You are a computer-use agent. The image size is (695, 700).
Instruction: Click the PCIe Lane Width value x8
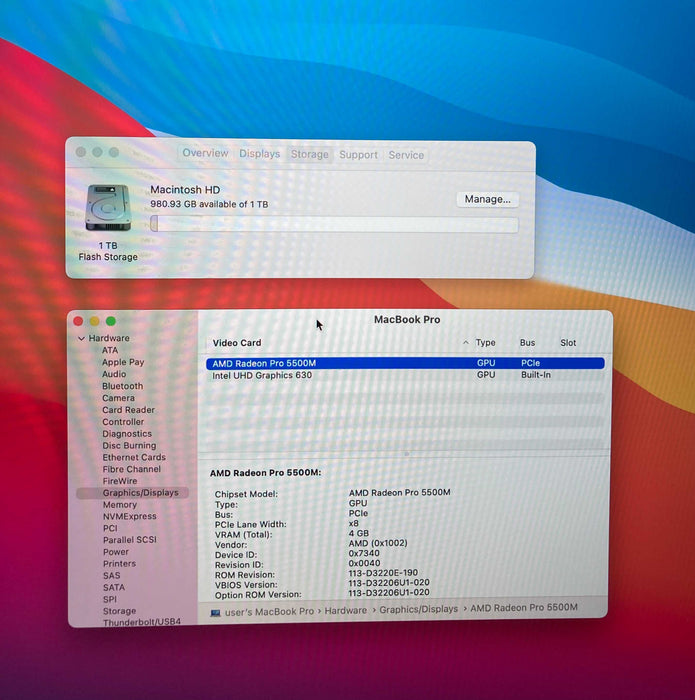point(354,523)
